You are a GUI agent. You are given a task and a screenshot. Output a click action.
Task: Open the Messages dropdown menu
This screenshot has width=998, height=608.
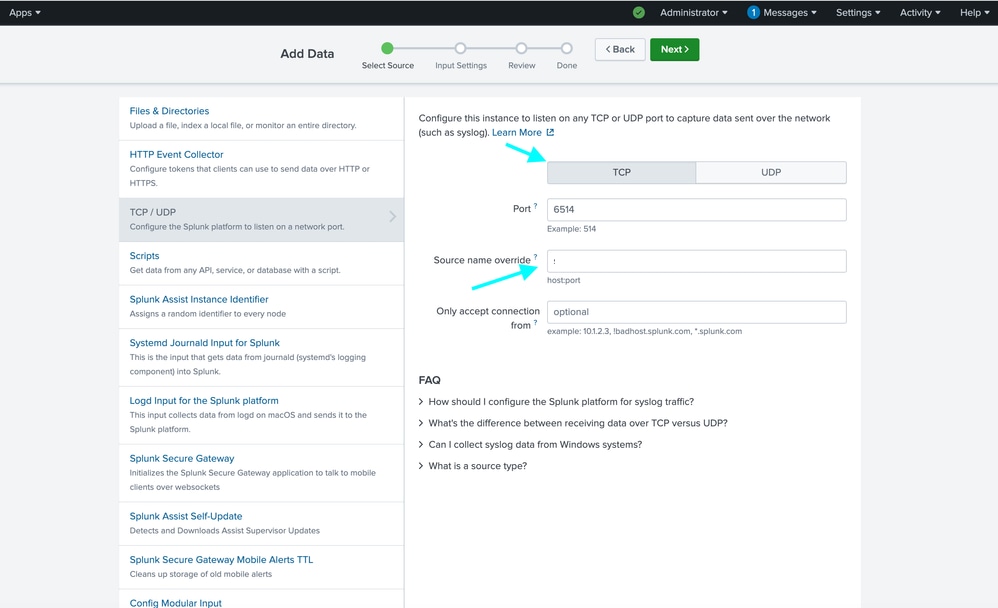tap(789, 13)
